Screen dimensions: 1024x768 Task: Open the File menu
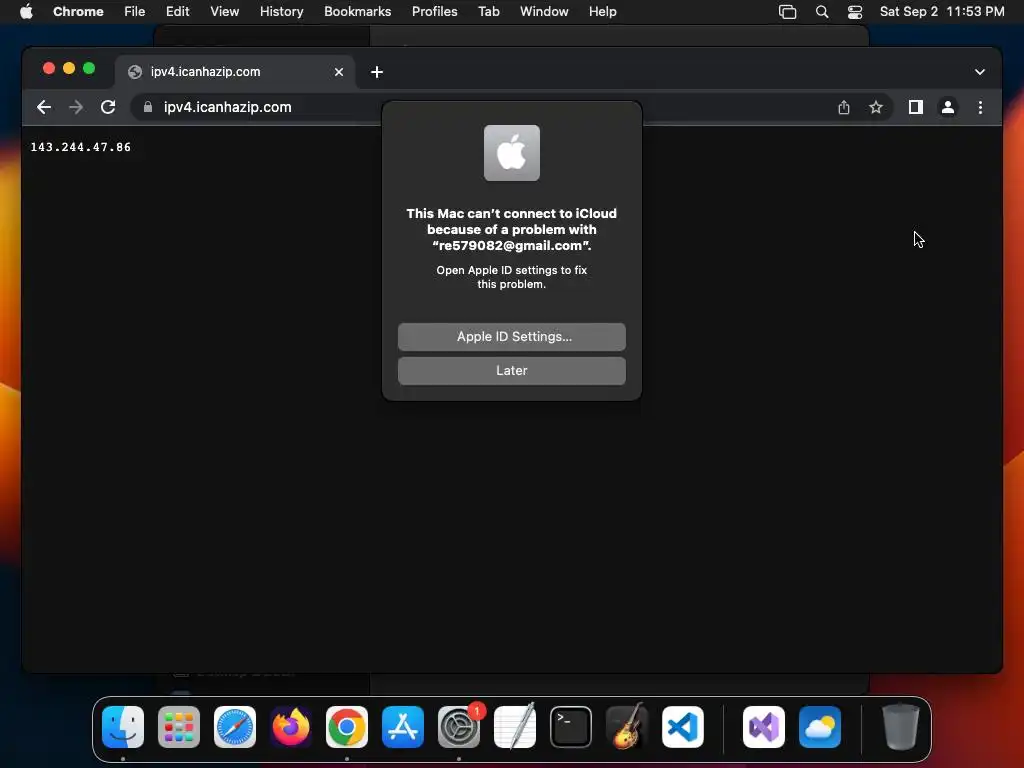[x=135, y=11]
